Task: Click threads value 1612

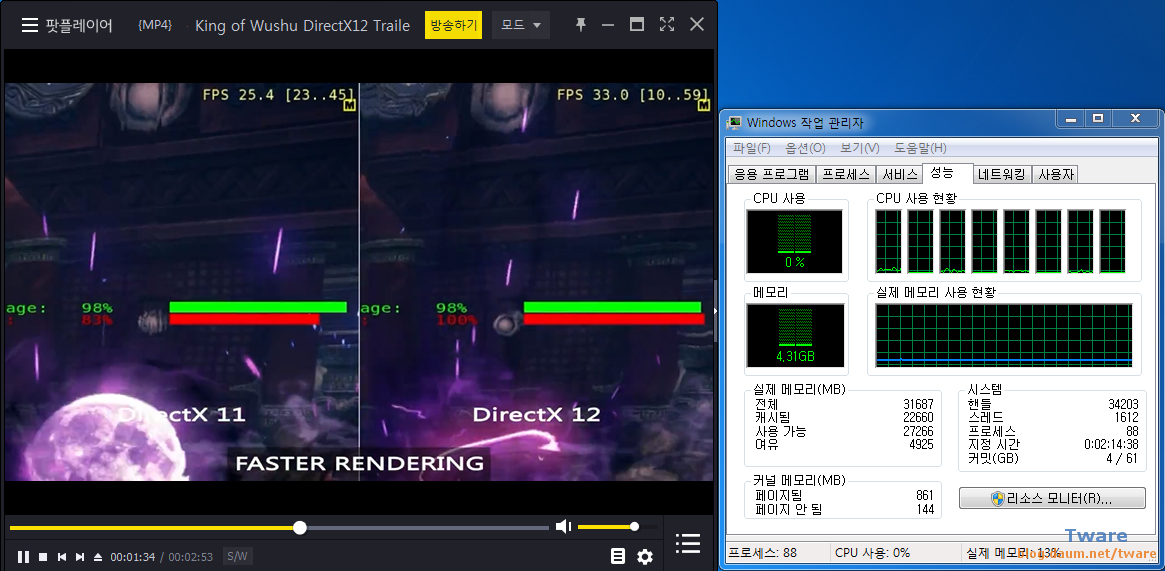Action: pos(1126,418)
